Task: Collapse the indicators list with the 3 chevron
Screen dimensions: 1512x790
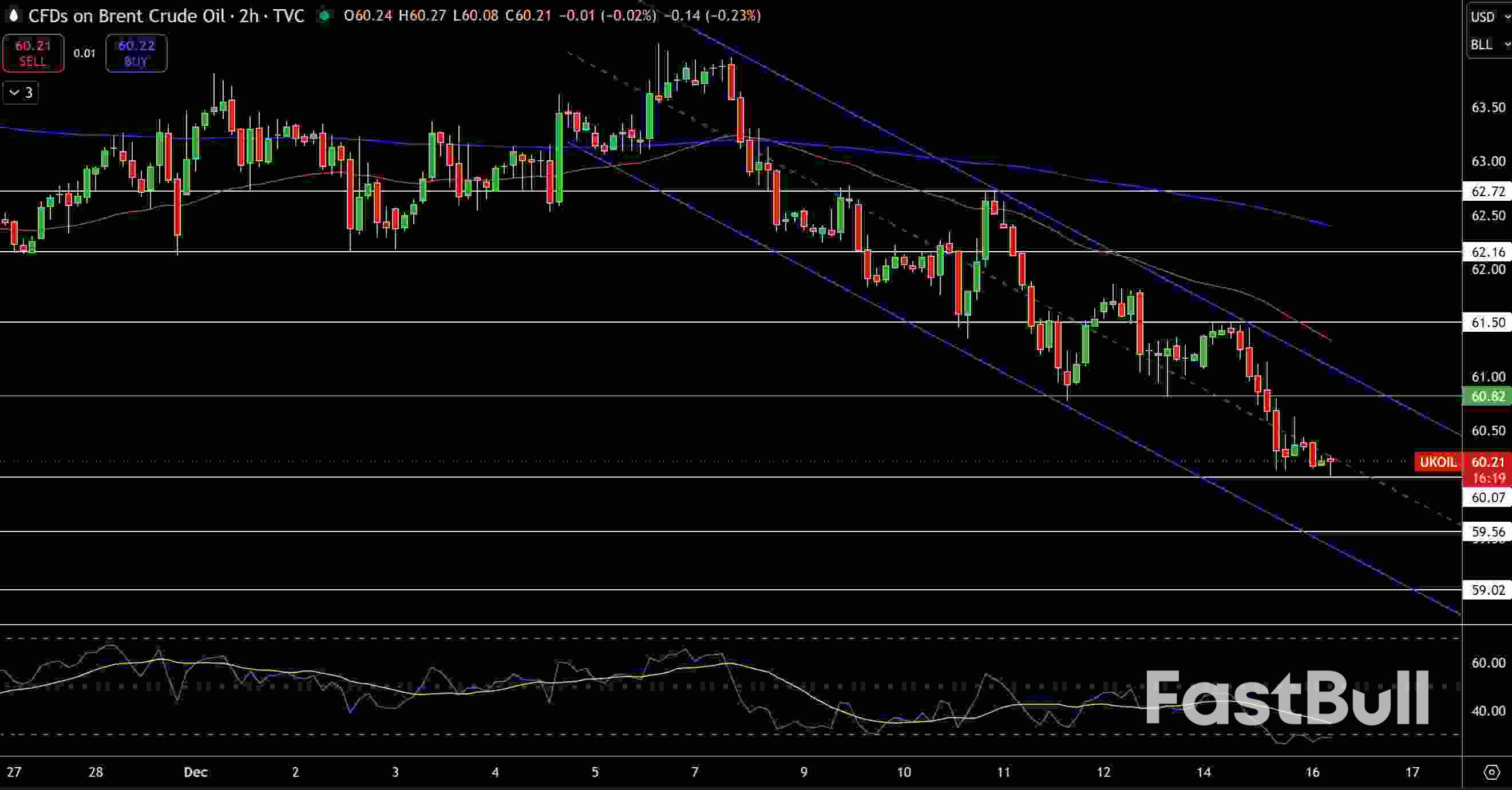Action: (x=21, y=92)
